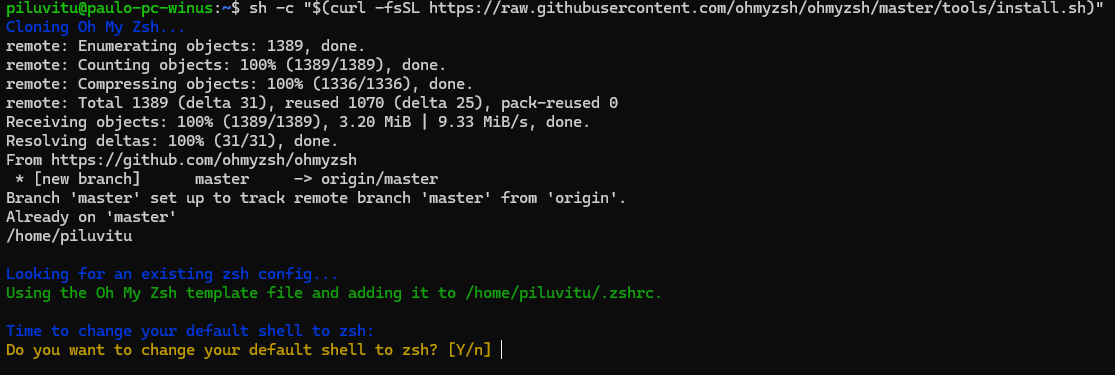Click the '[new branch]' text
The image size is (1115, 375).
[x=87, y=179]
